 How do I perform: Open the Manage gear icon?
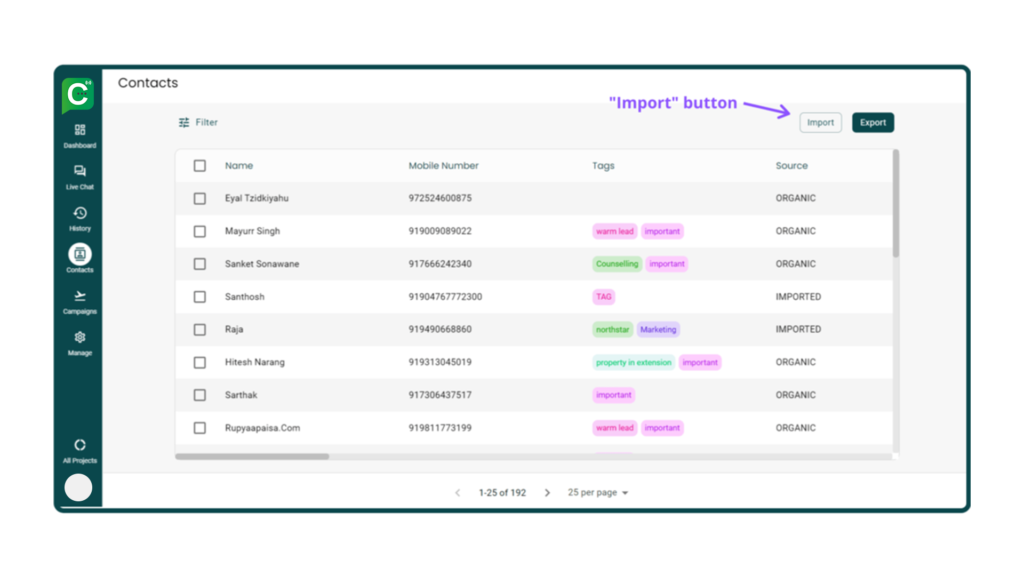80,339
